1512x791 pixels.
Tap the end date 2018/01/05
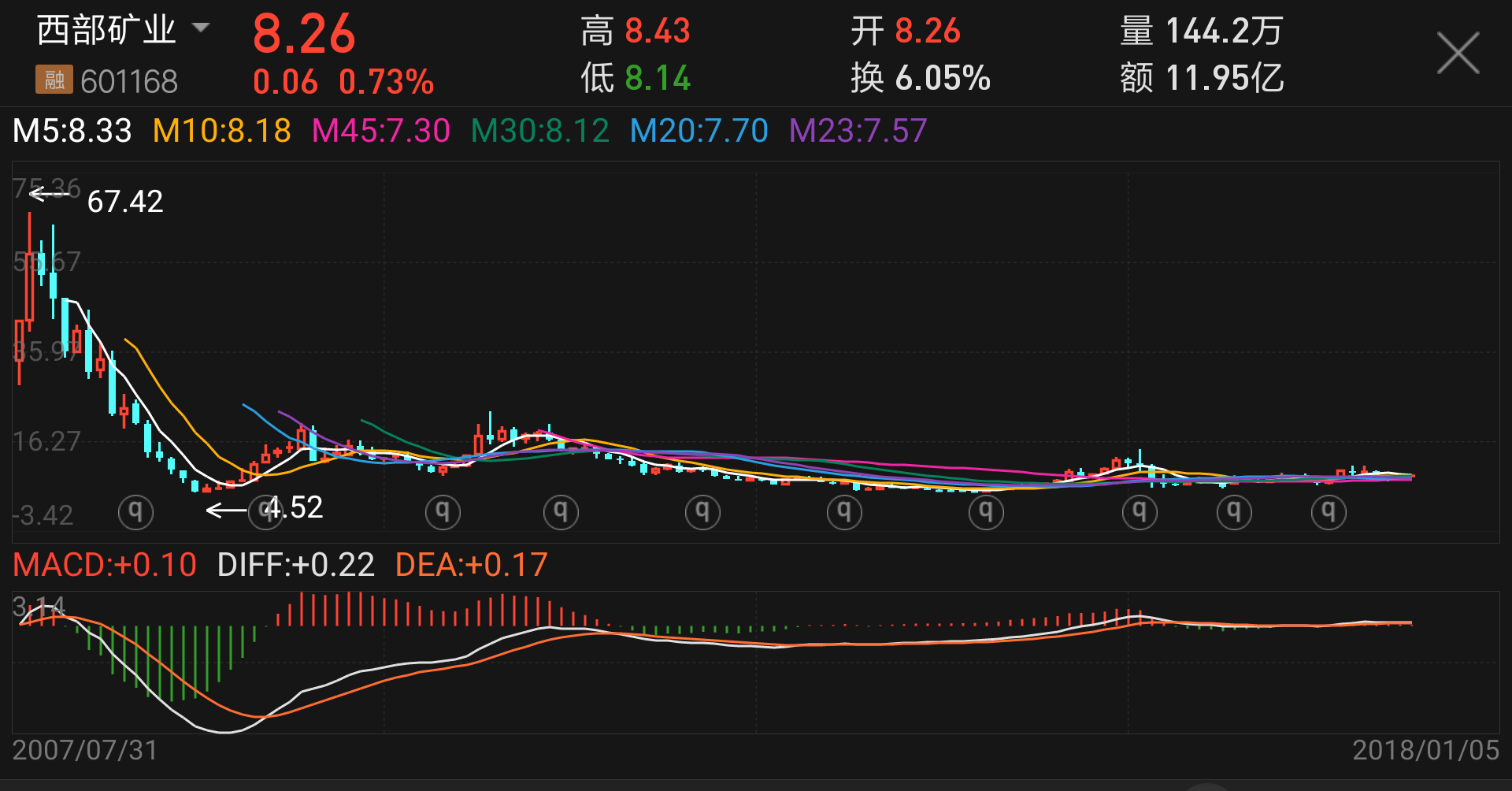(1426, 750)
